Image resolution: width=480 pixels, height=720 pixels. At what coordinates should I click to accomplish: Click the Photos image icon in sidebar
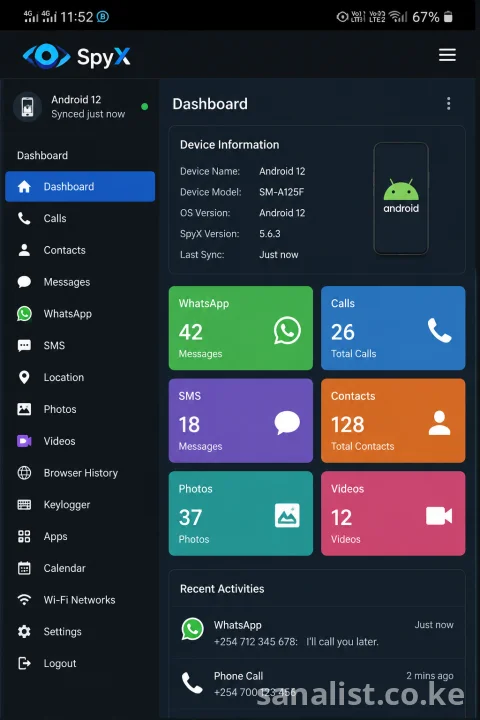click(24, 409)
